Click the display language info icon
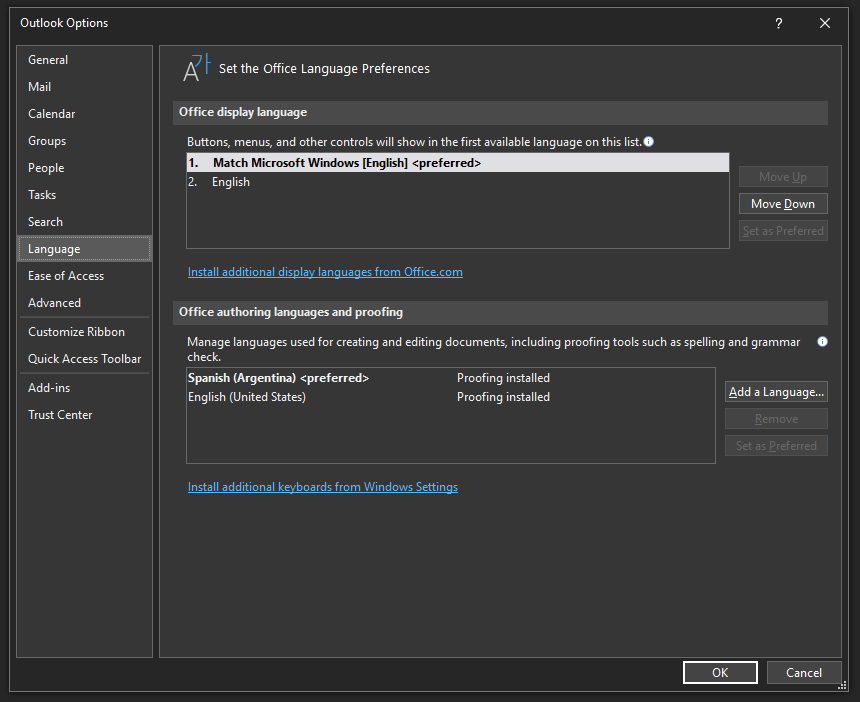Viewport: 860px width, 702px height. tap(648, 141)
